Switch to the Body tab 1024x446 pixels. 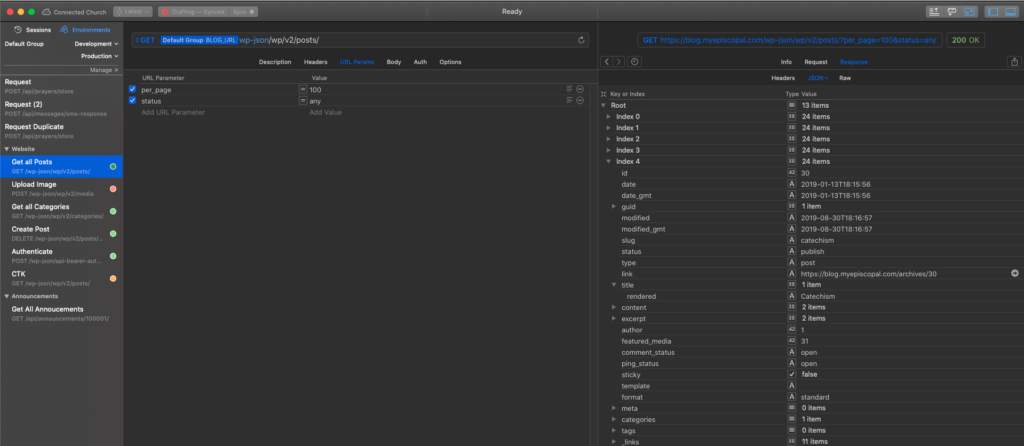coord(394,62)
